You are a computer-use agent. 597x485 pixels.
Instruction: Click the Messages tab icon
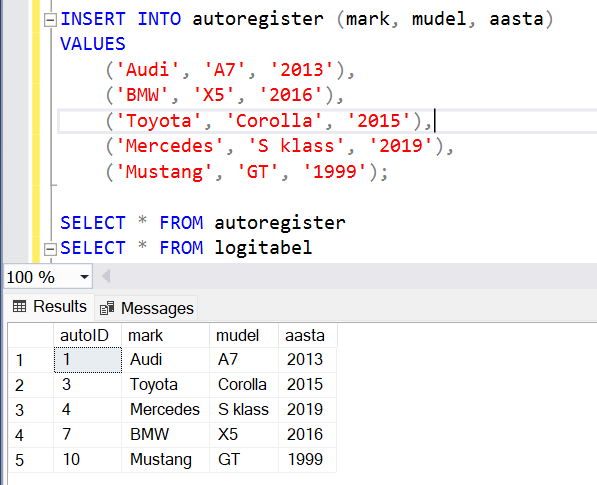pyautogui.click(x=107, y=308)
